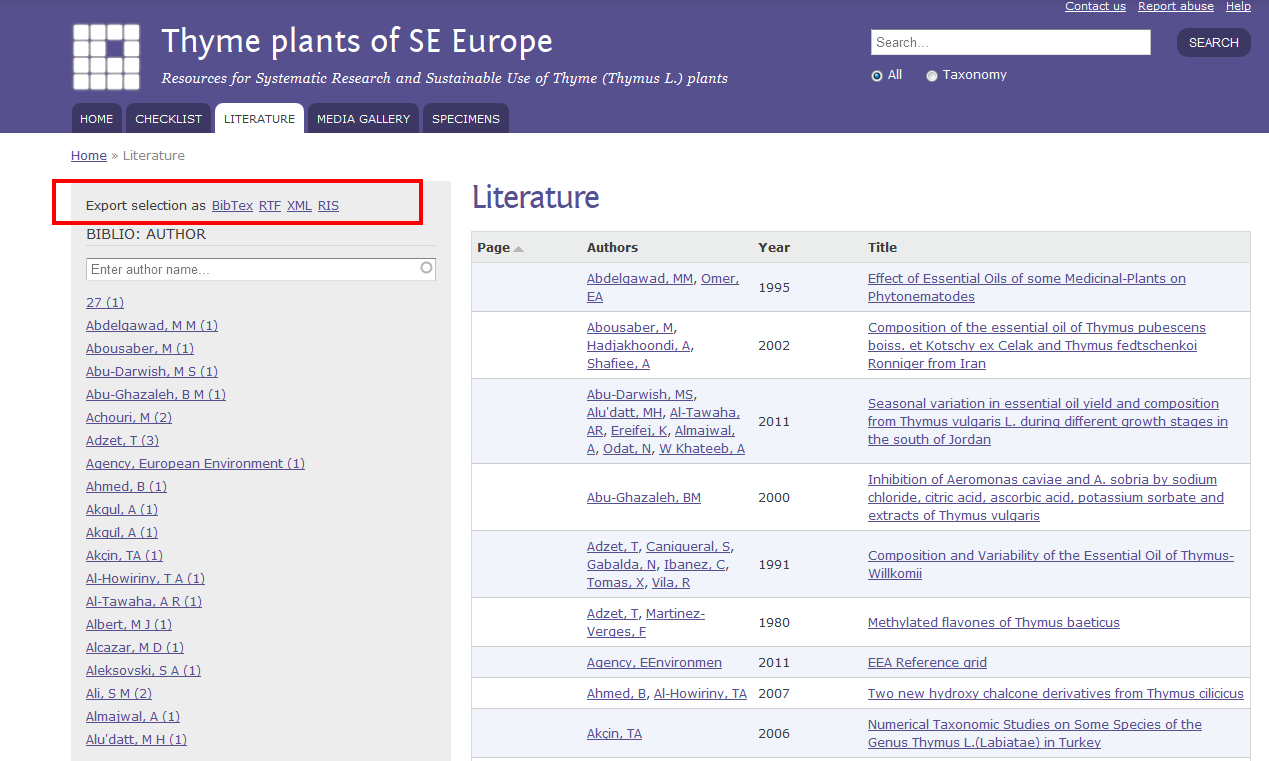The image size is (1269, 761).
Task: Export selection as RTF
Action: [x=270, y=205]
